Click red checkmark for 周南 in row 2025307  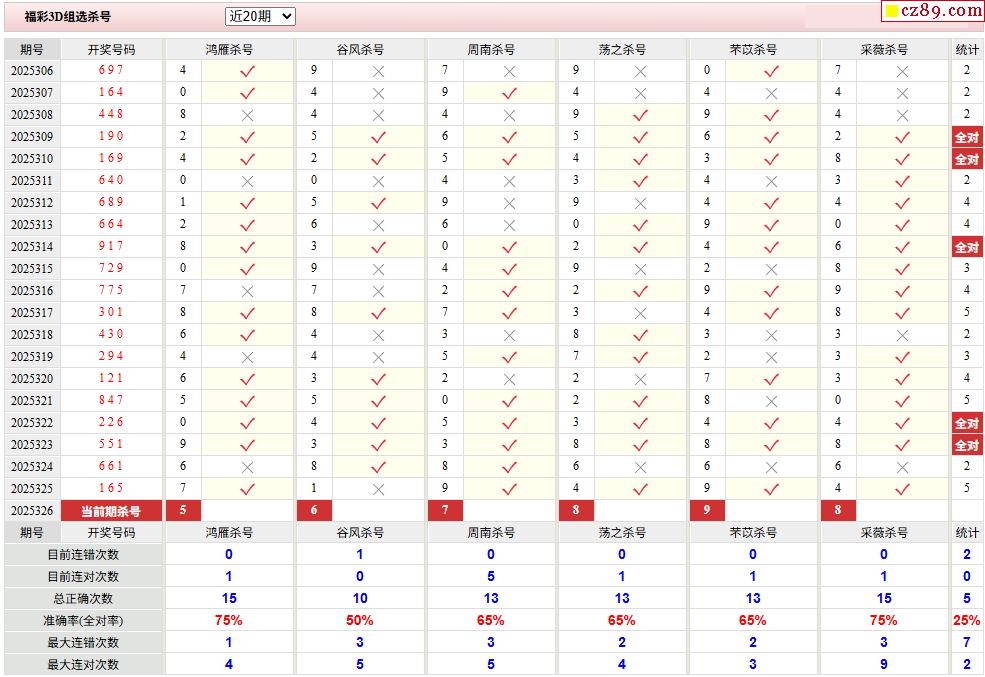(x=509, y=93)
